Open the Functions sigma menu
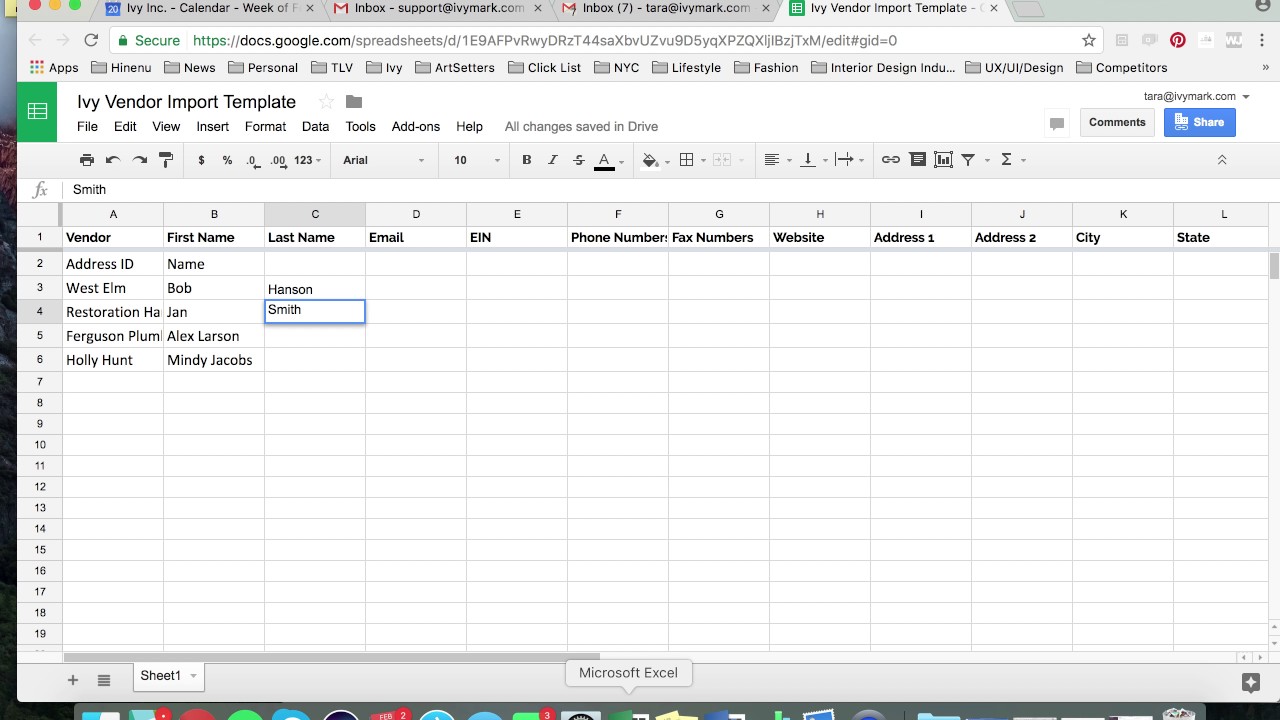This screenshot has width=1280, height=720. [1013, 160]
